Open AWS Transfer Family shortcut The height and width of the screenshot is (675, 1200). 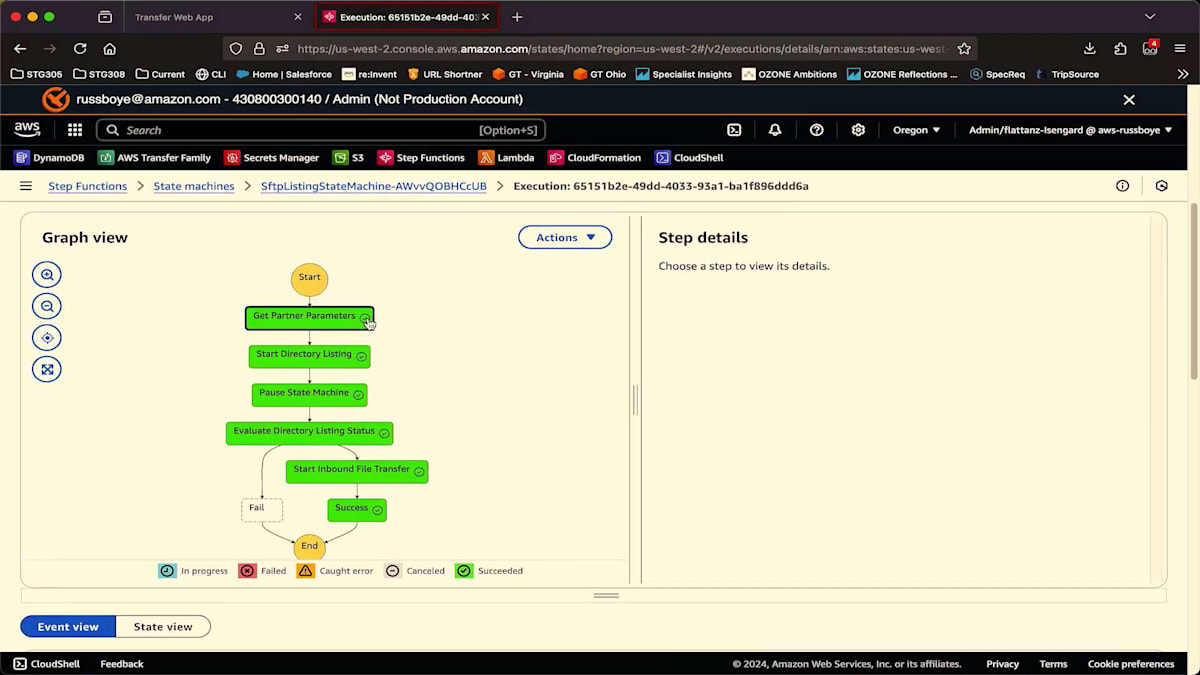[154, 158]
